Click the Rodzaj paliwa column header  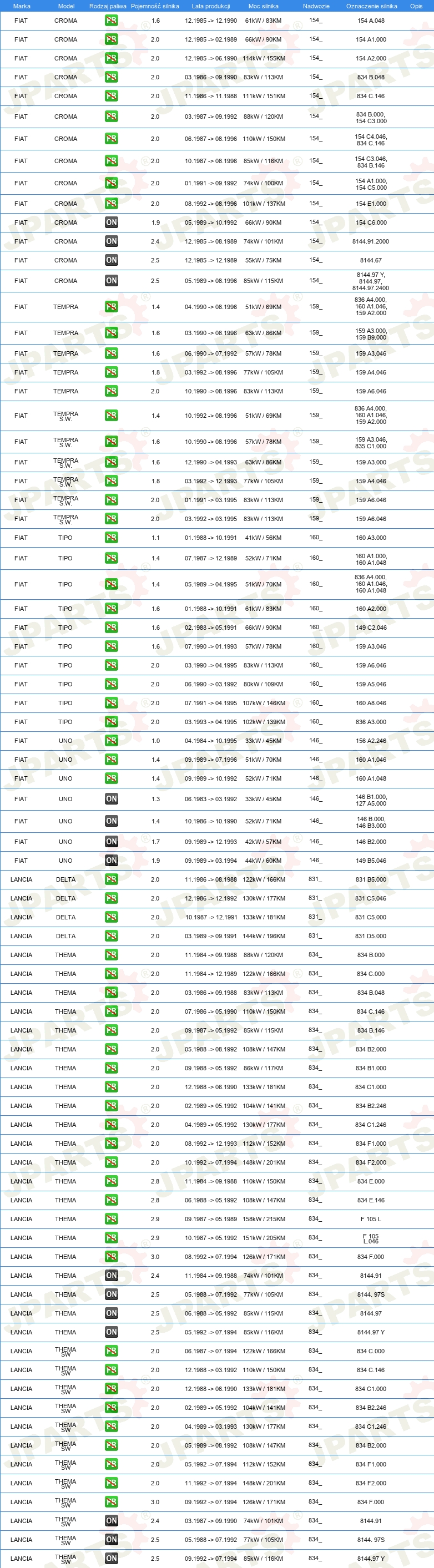click(x=108, y=6)
